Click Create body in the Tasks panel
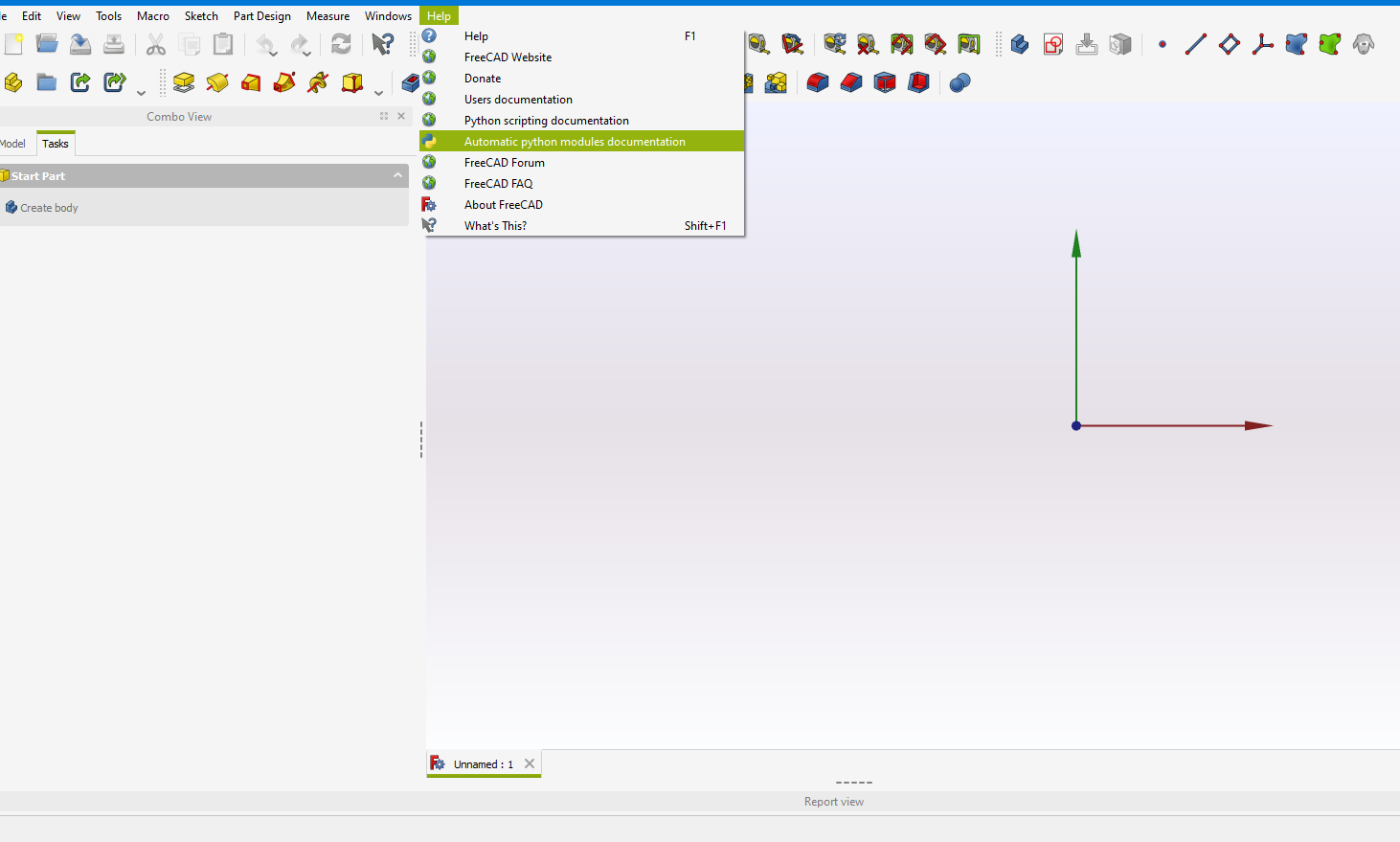Image resolution: width=1400 pixels, height=842 pixels. click(x=49, y=208)
